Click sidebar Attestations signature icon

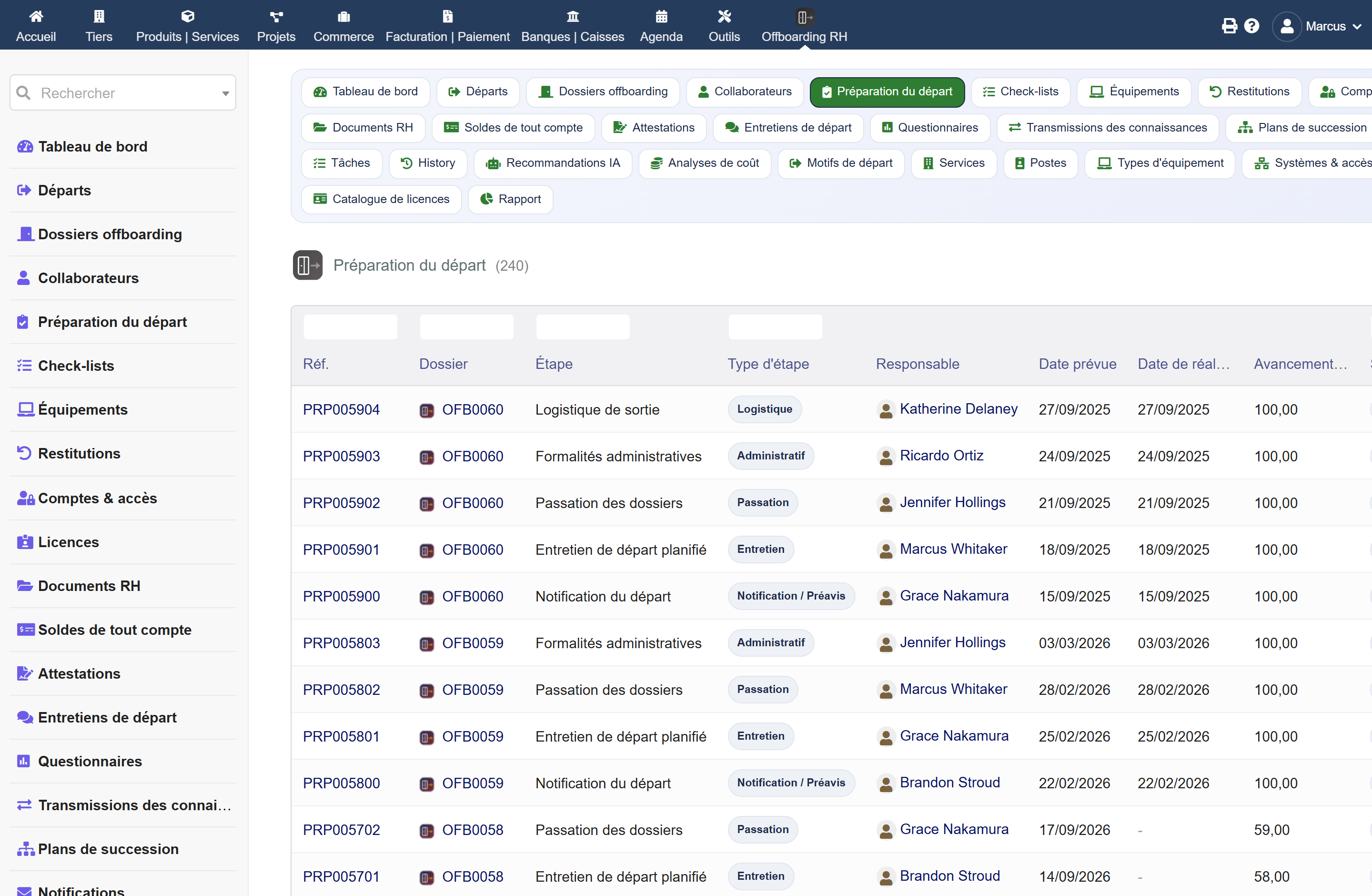coord(25,673)
